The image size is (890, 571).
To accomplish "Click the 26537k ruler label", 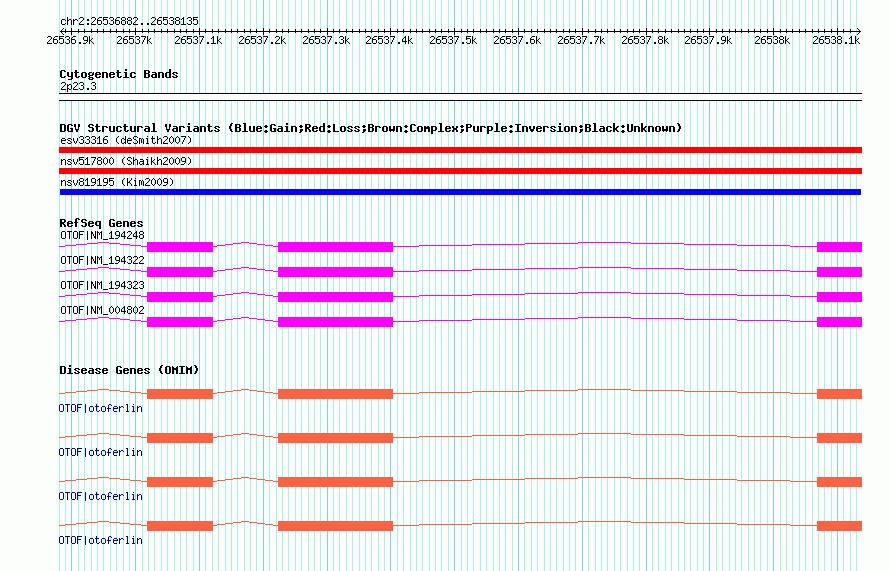I will tap(134, 40).
